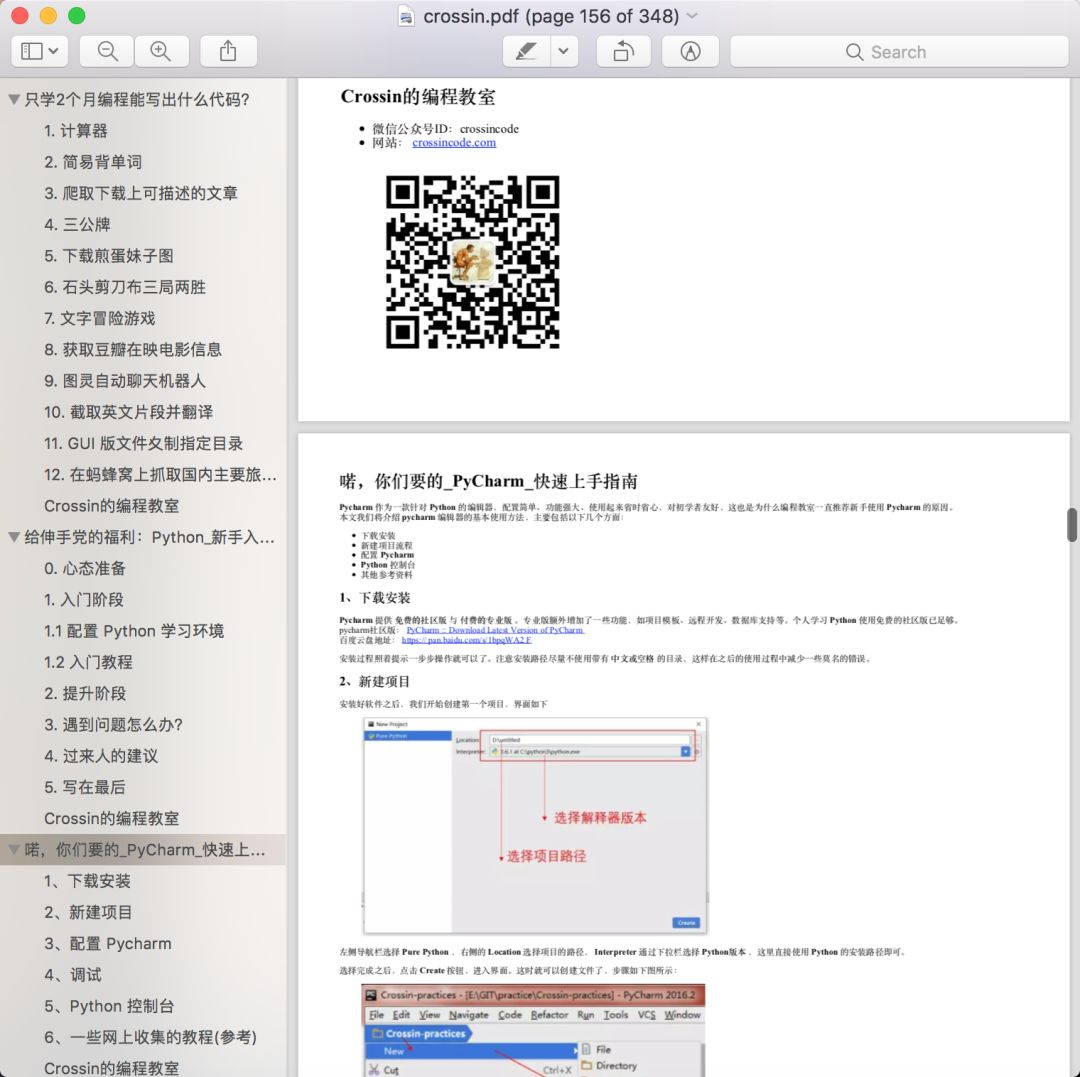
Task: Select 12. 在蚂蜂窝上抓取国内主要旅... entry
Action: tap(160, 474)
